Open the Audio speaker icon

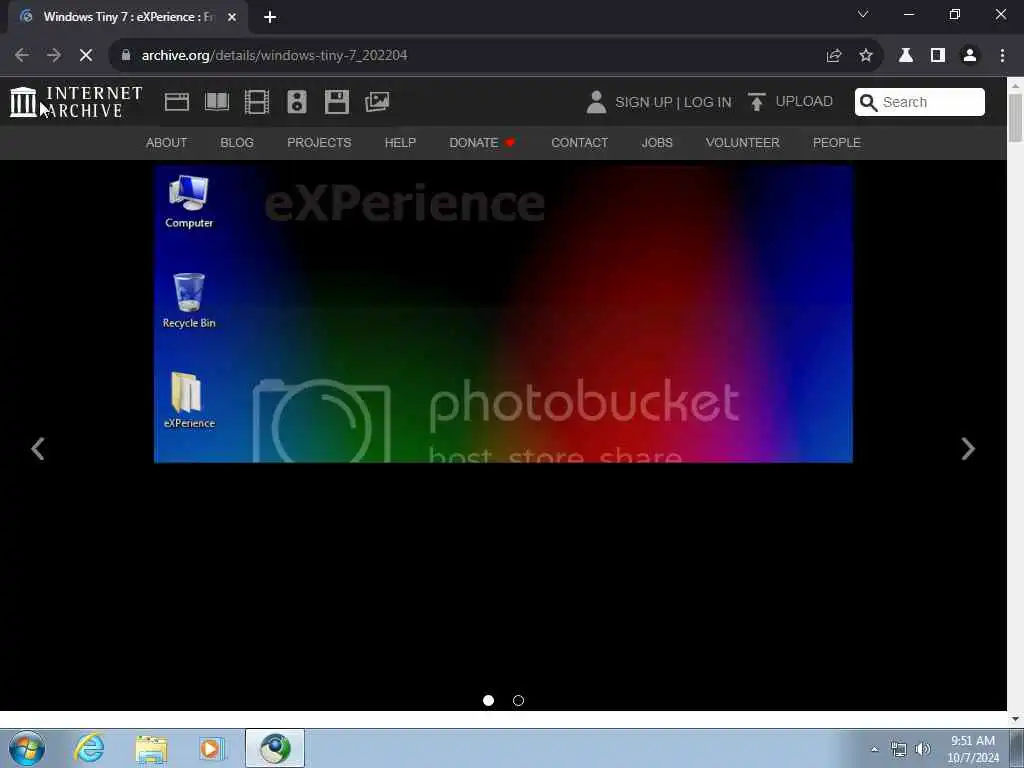click(x=296, y=102)
